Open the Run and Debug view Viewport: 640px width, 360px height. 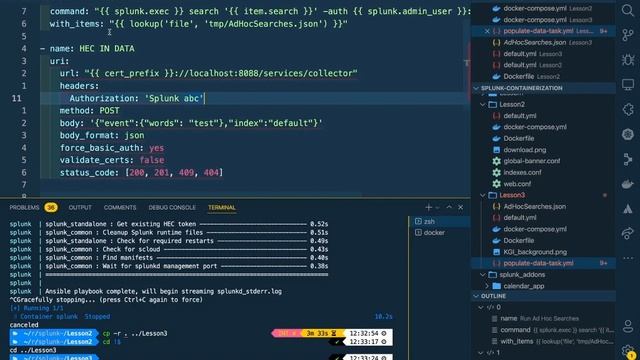pos(628,60)
